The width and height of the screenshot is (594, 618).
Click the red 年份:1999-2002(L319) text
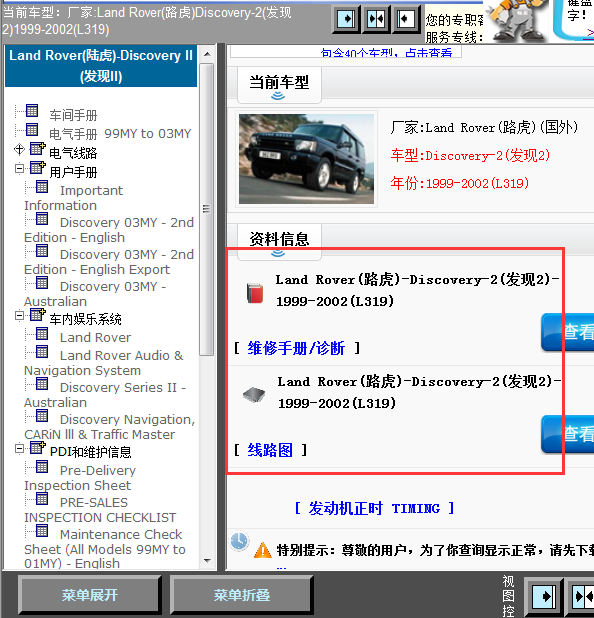(x=460, y=183)
